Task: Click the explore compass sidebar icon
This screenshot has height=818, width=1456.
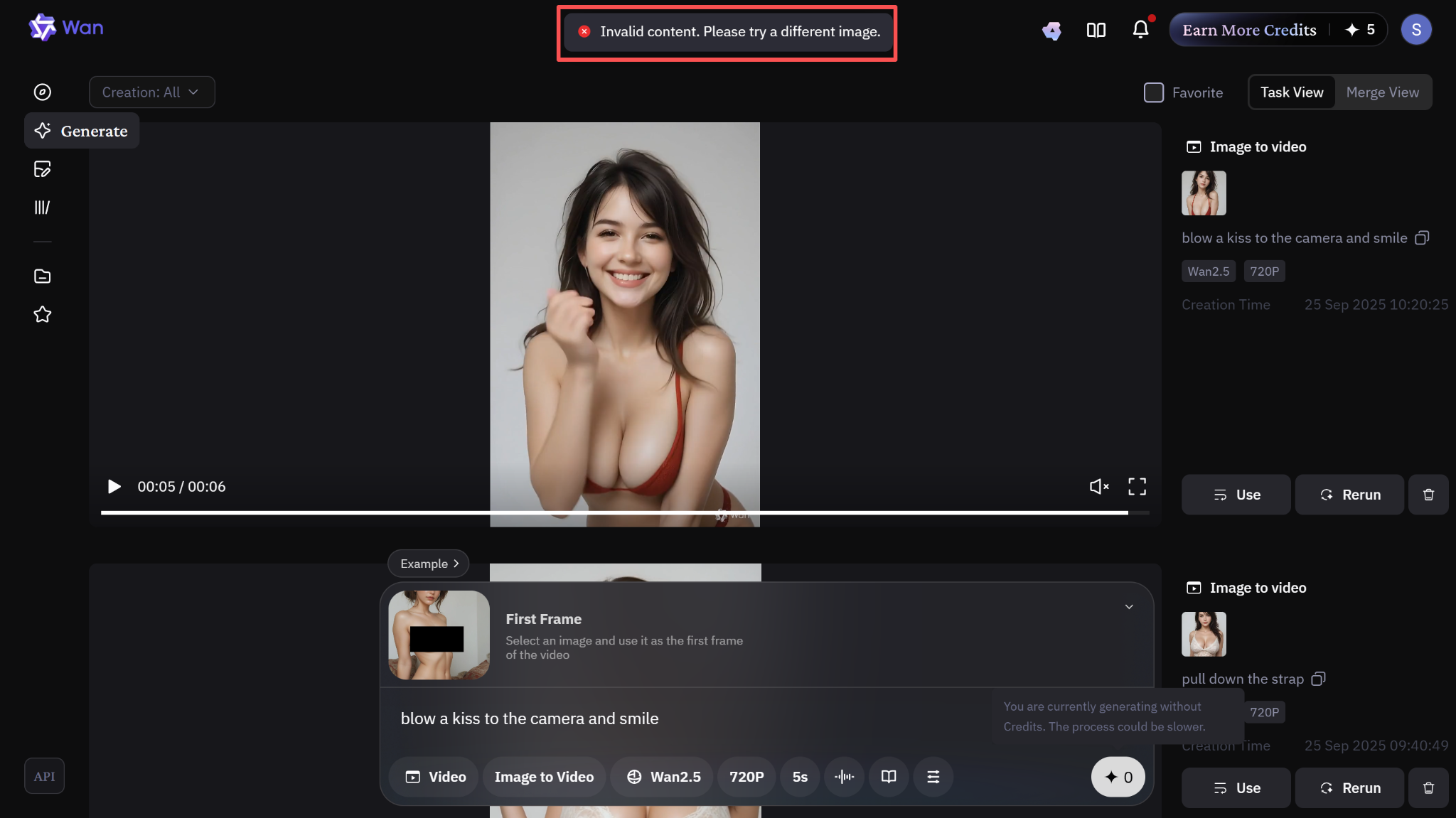Action: coord(43,92)
